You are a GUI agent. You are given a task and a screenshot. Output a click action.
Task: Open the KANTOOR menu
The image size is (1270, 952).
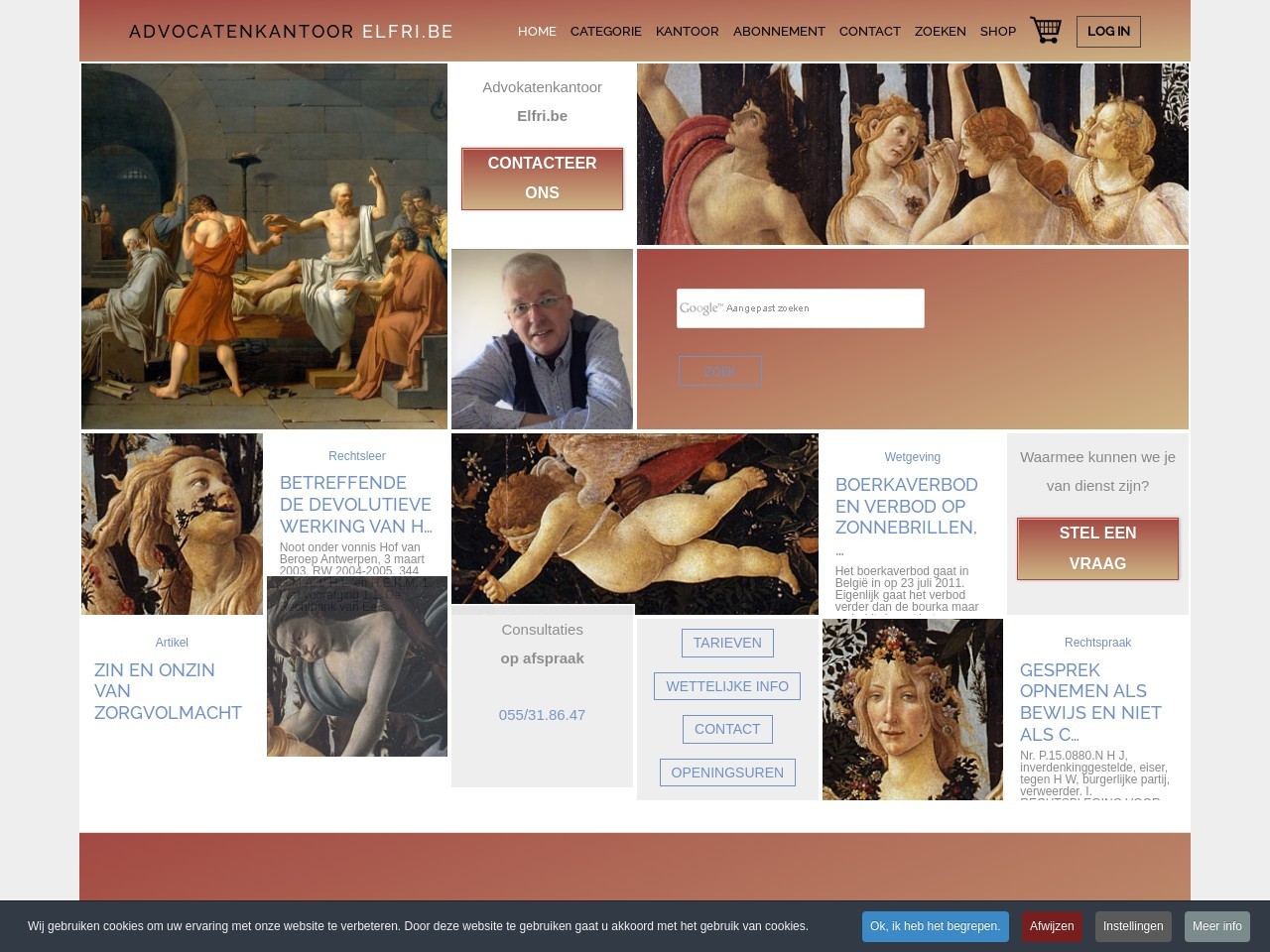pyautogui.click(x=687, y=31)
